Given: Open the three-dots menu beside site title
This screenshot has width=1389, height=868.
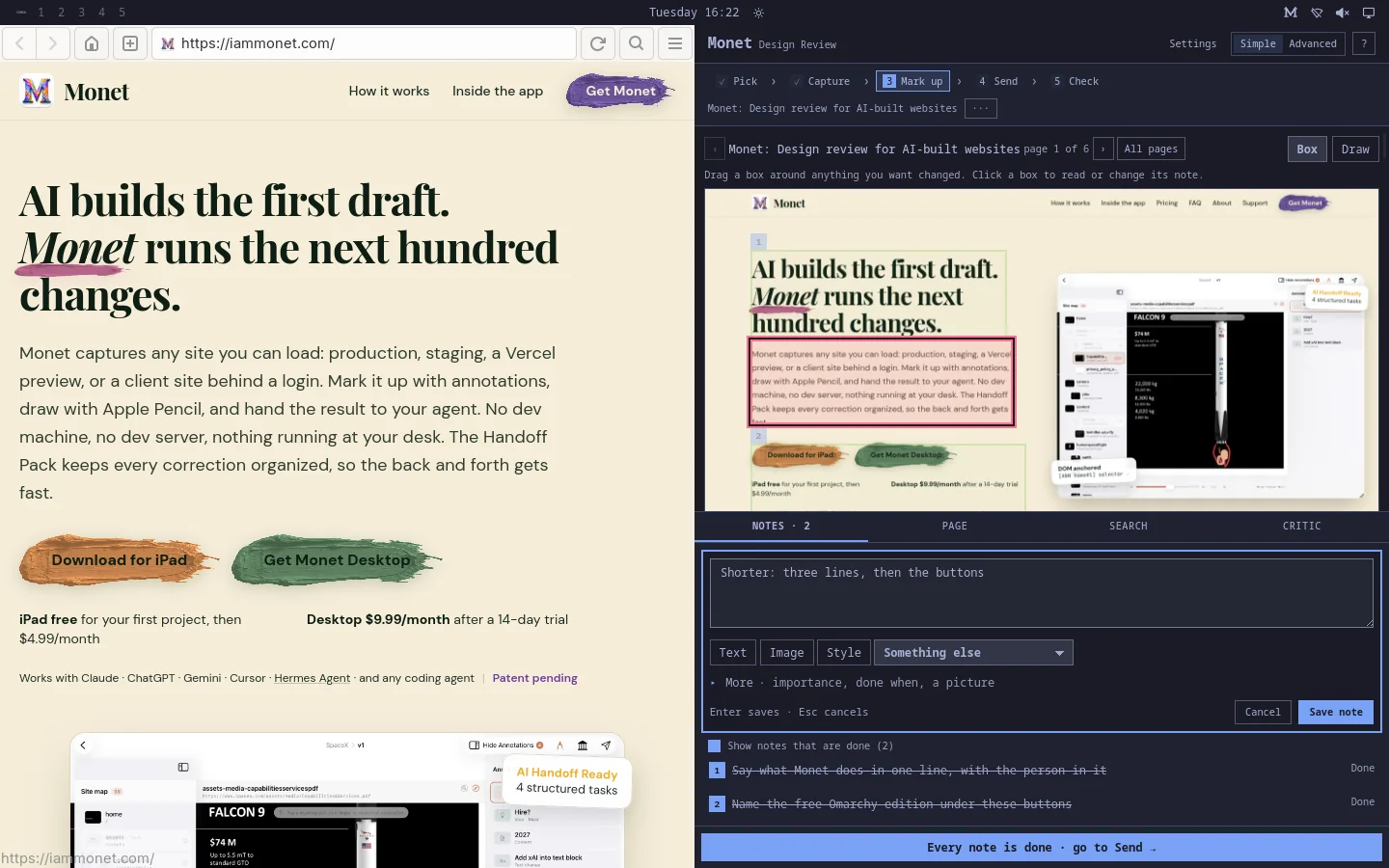Looking at the screenshot, I should (x=981, y=109).
